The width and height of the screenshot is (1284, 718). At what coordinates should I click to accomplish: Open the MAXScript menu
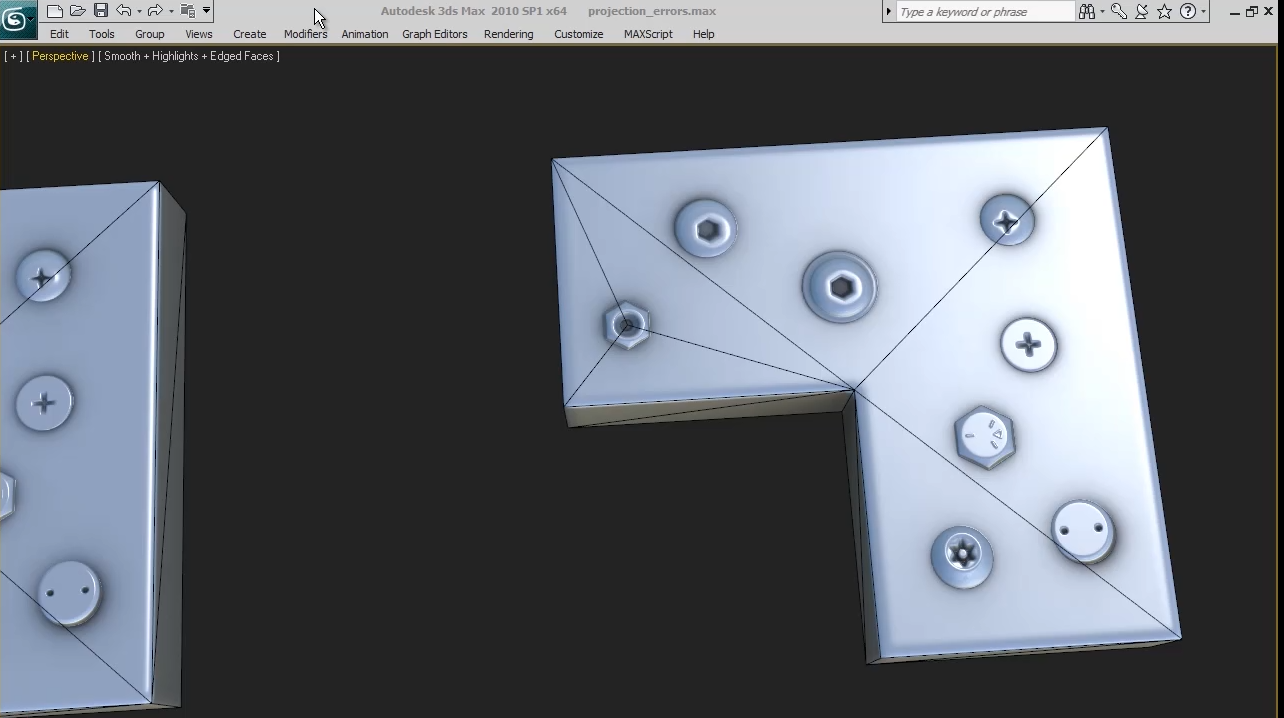coord(648,34)
